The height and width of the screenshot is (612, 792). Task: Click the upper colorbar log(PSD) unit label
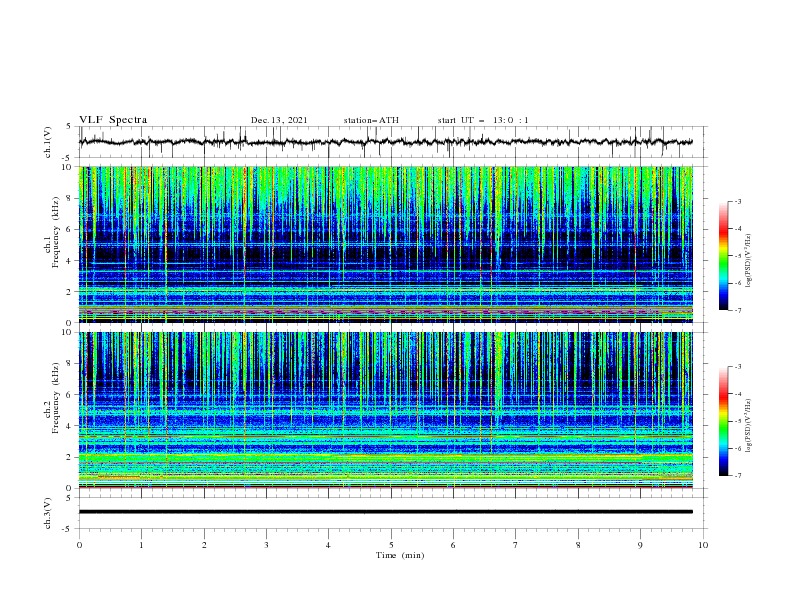coord(749,261)
